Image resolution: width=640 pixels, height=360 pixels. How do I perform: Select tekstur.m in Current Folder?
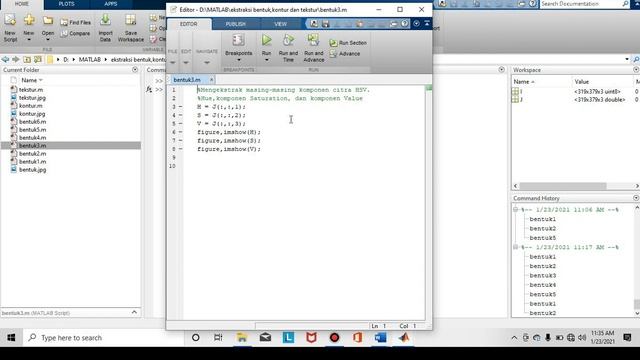pos(31,90)
